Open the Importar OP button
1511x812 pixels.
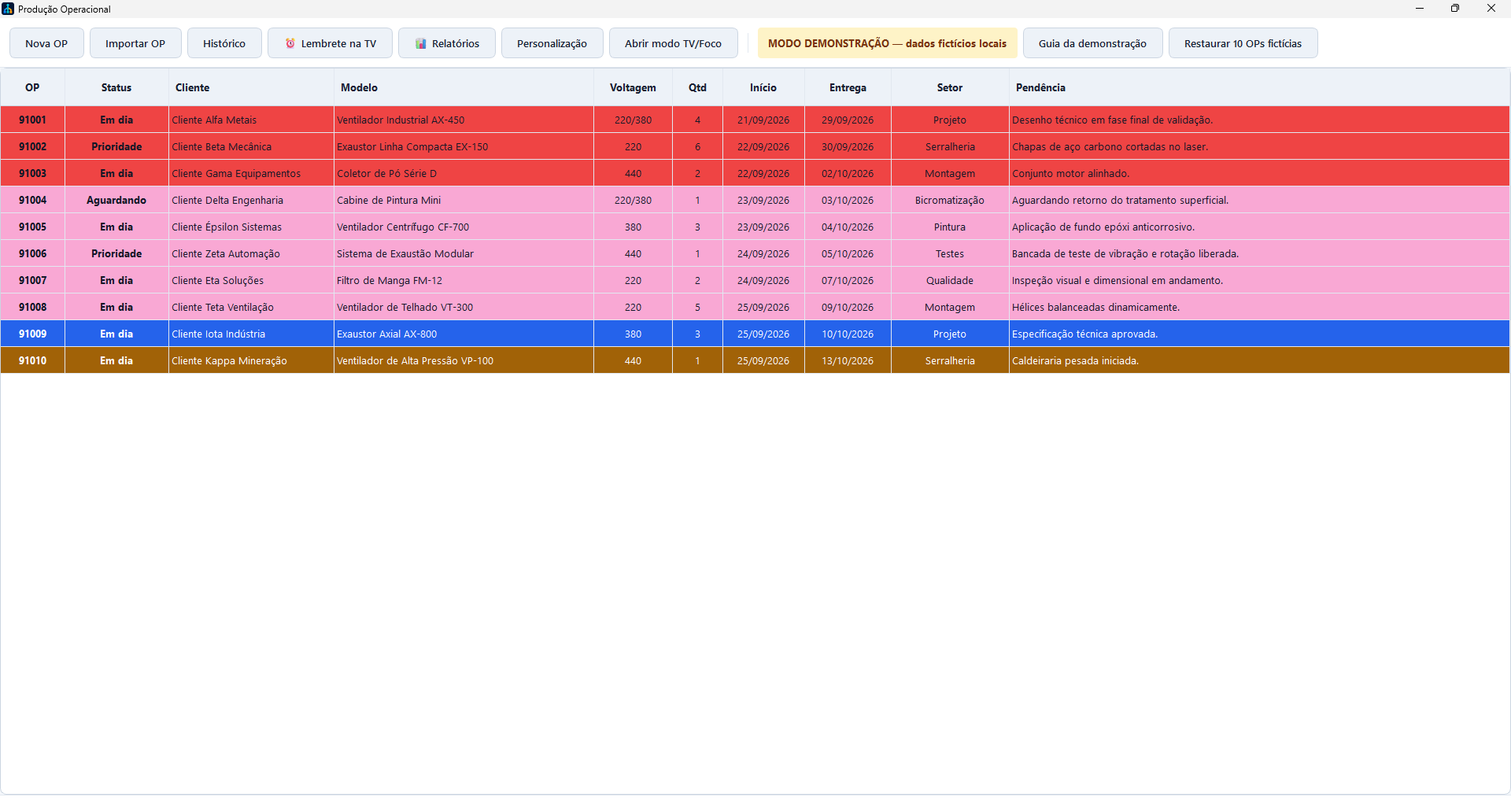(x=135, y=43)
